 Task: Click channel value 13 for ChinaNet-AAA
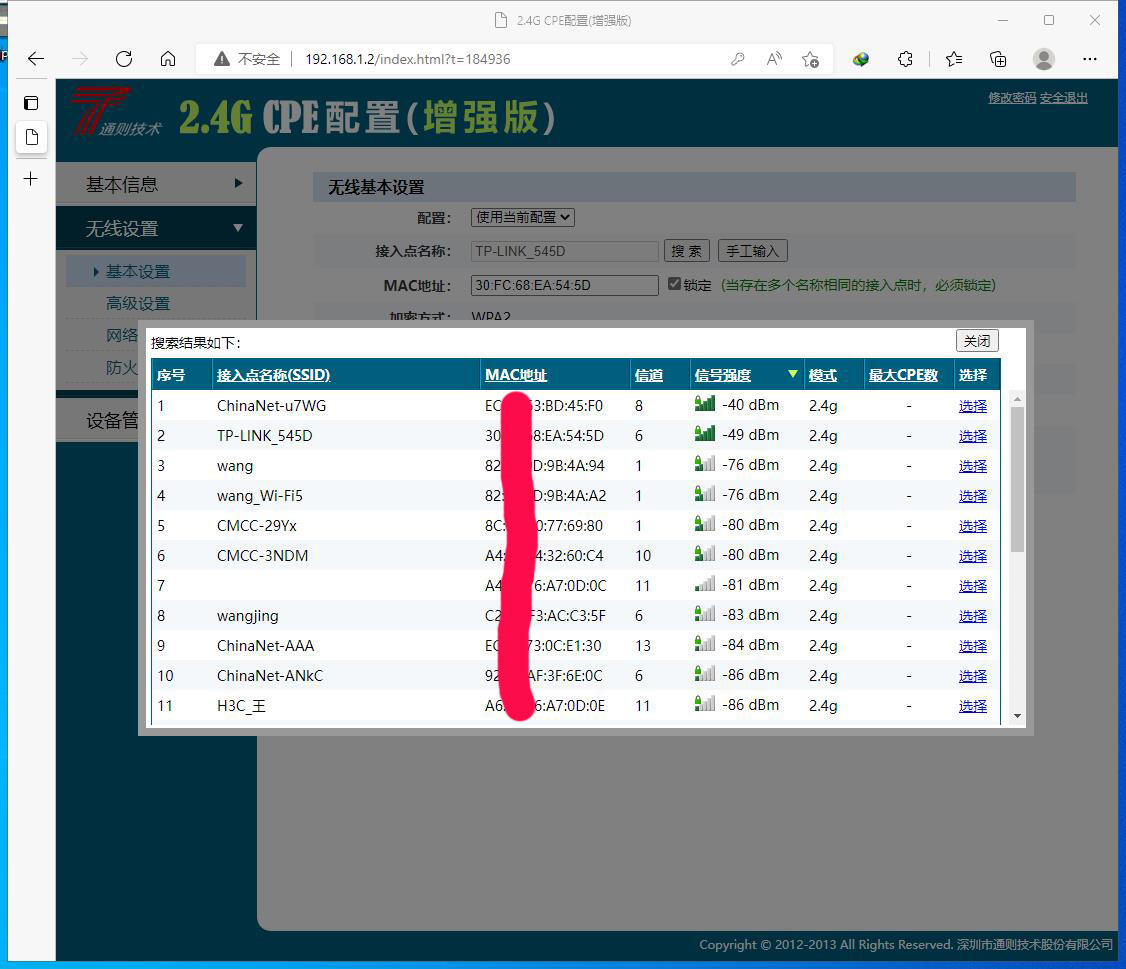pyautogui.click(x=643, y=646)
